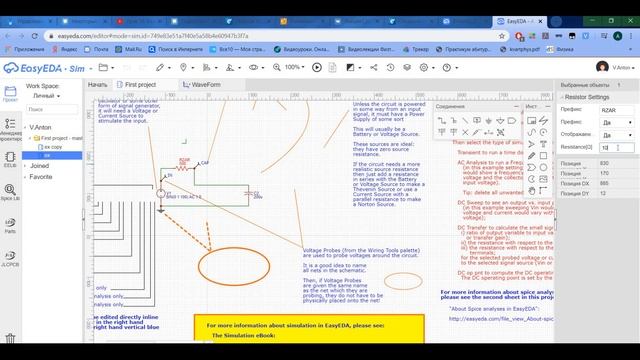This screenshot has width=640, height=360.
Task: Place a GND symbol from the wiring palette
Action: (x=489, y=121)
